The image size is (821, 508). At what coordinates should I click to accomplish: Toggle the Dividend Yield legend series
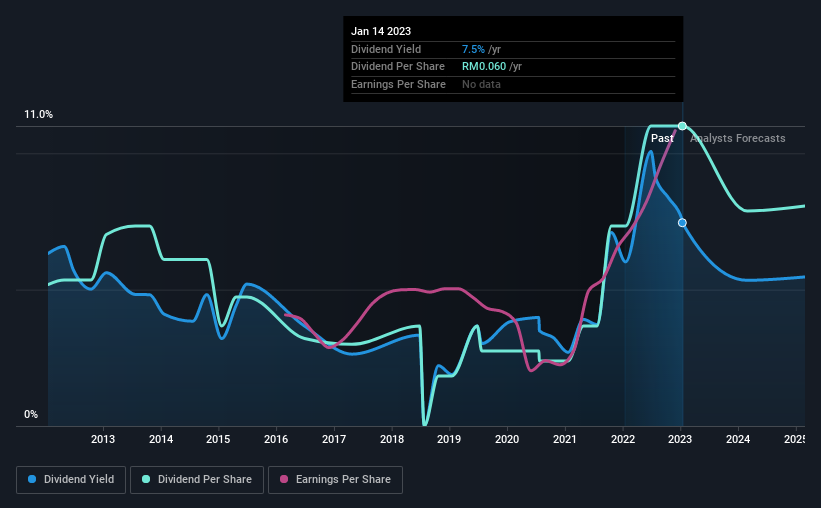coord(71,479)
